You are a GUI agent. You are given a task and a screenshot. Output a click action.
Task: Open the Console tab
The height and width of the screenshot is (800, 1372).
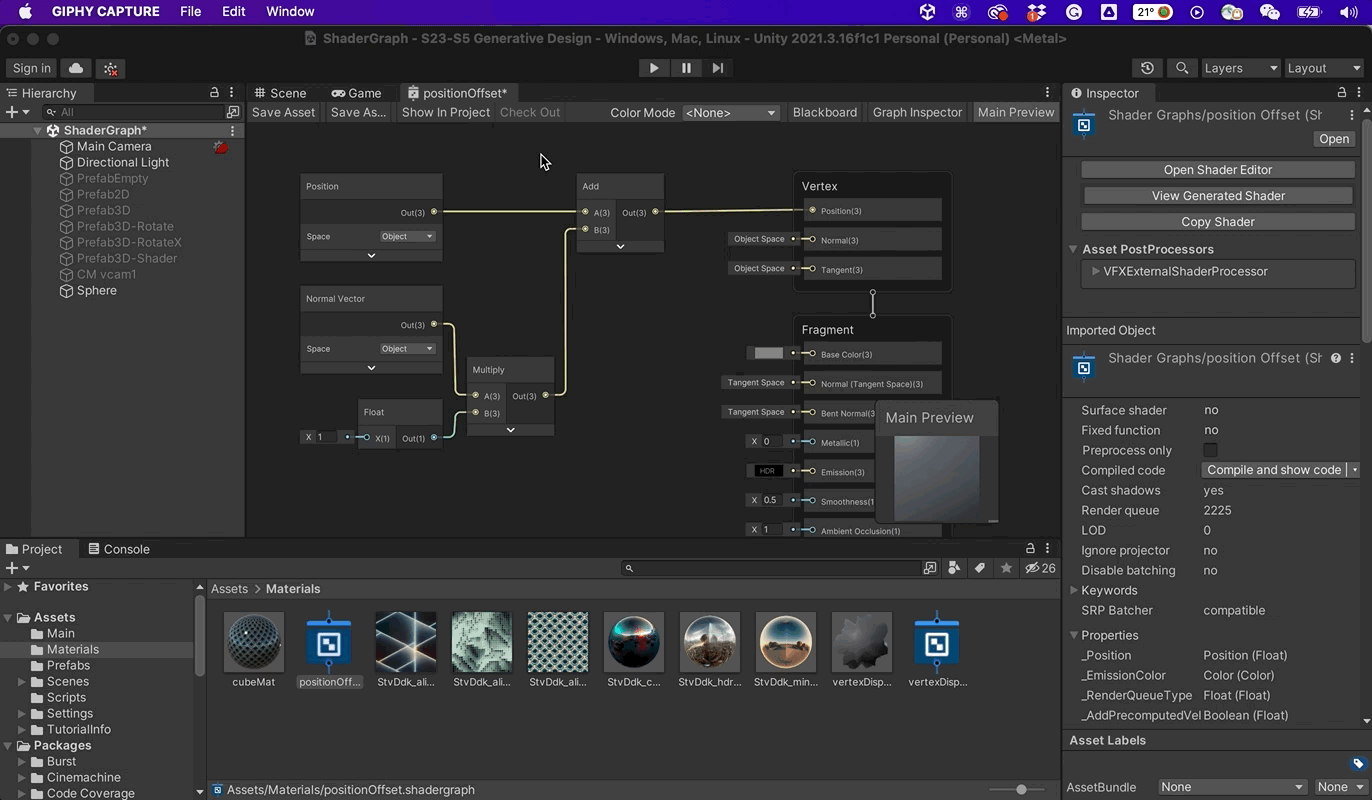point(119,549)
